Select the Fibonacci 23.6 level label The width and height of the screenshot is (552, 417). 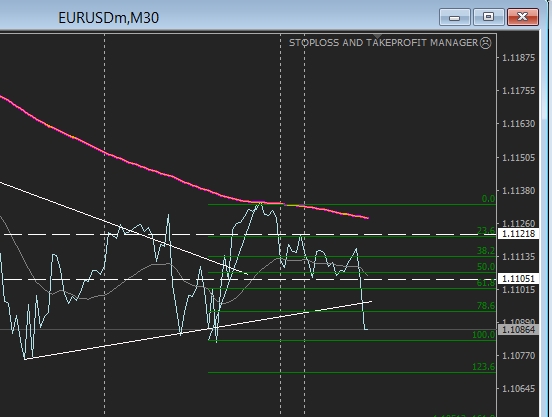pos(486,231)
